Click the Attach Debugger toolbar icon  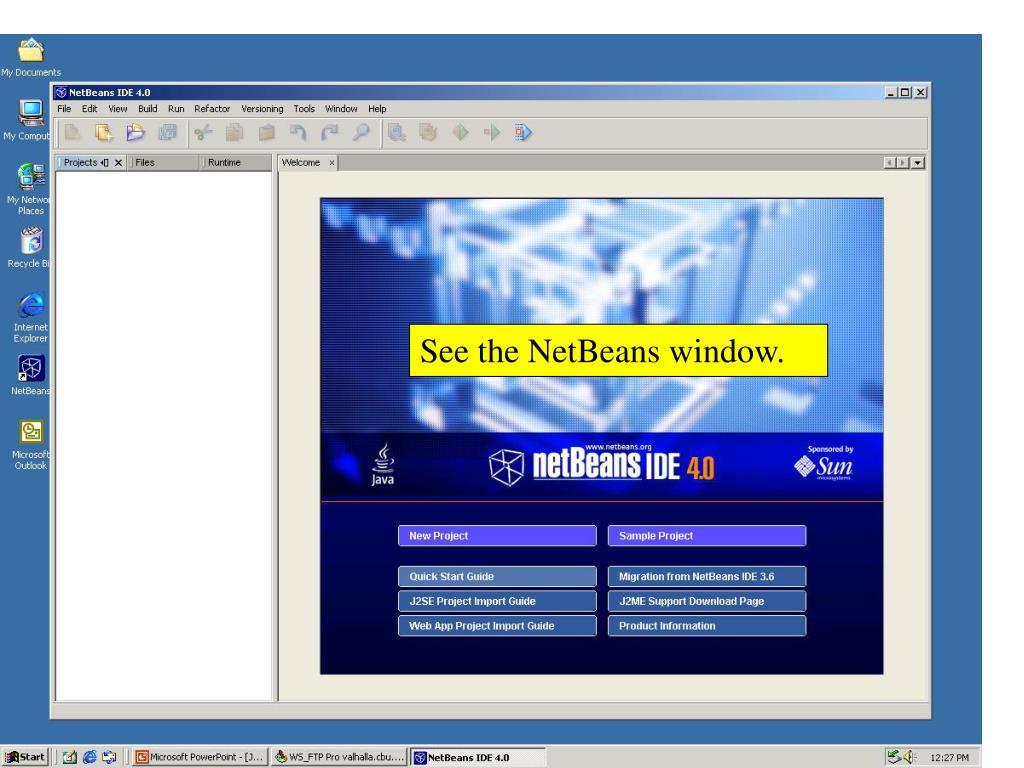(523, 133)
